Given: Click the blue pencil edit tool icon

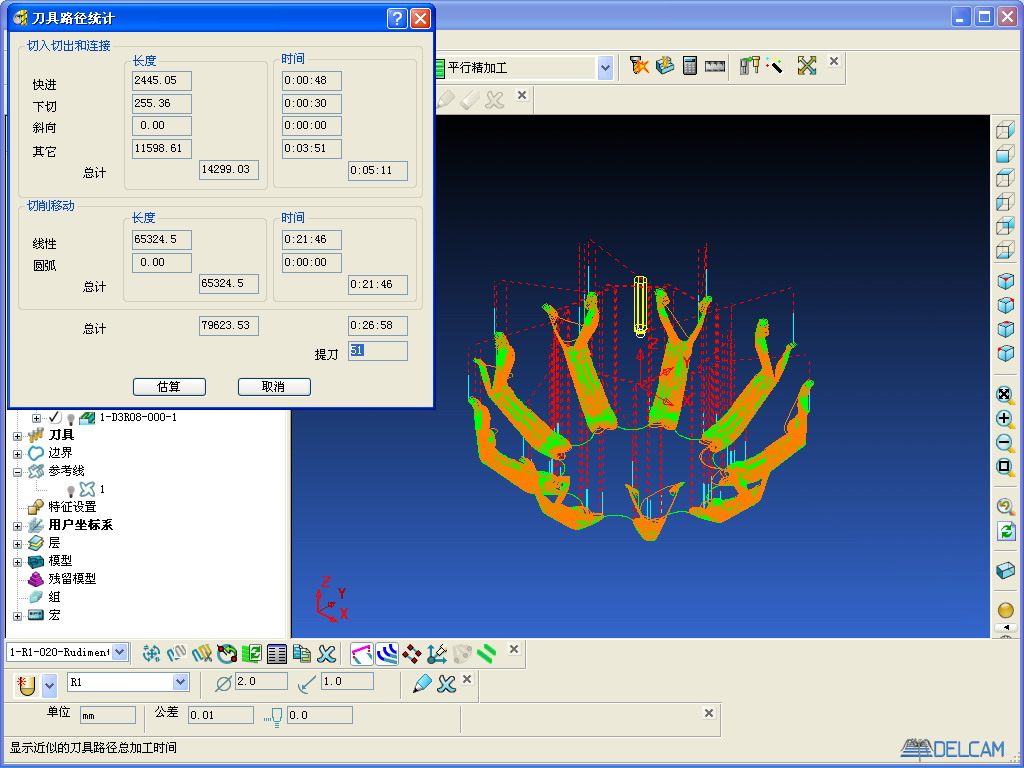Looking at the screenshot, I should (423, 684).
